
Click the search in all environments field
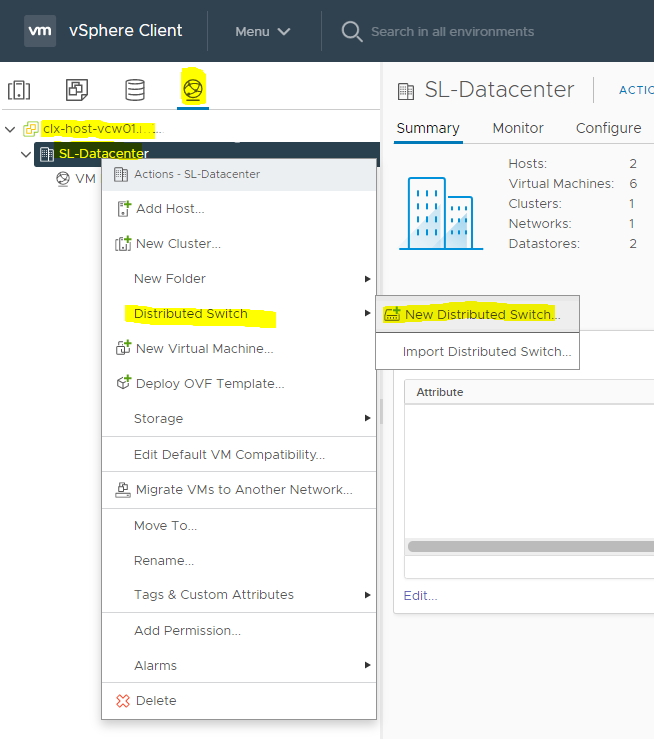tap(452, 32)
